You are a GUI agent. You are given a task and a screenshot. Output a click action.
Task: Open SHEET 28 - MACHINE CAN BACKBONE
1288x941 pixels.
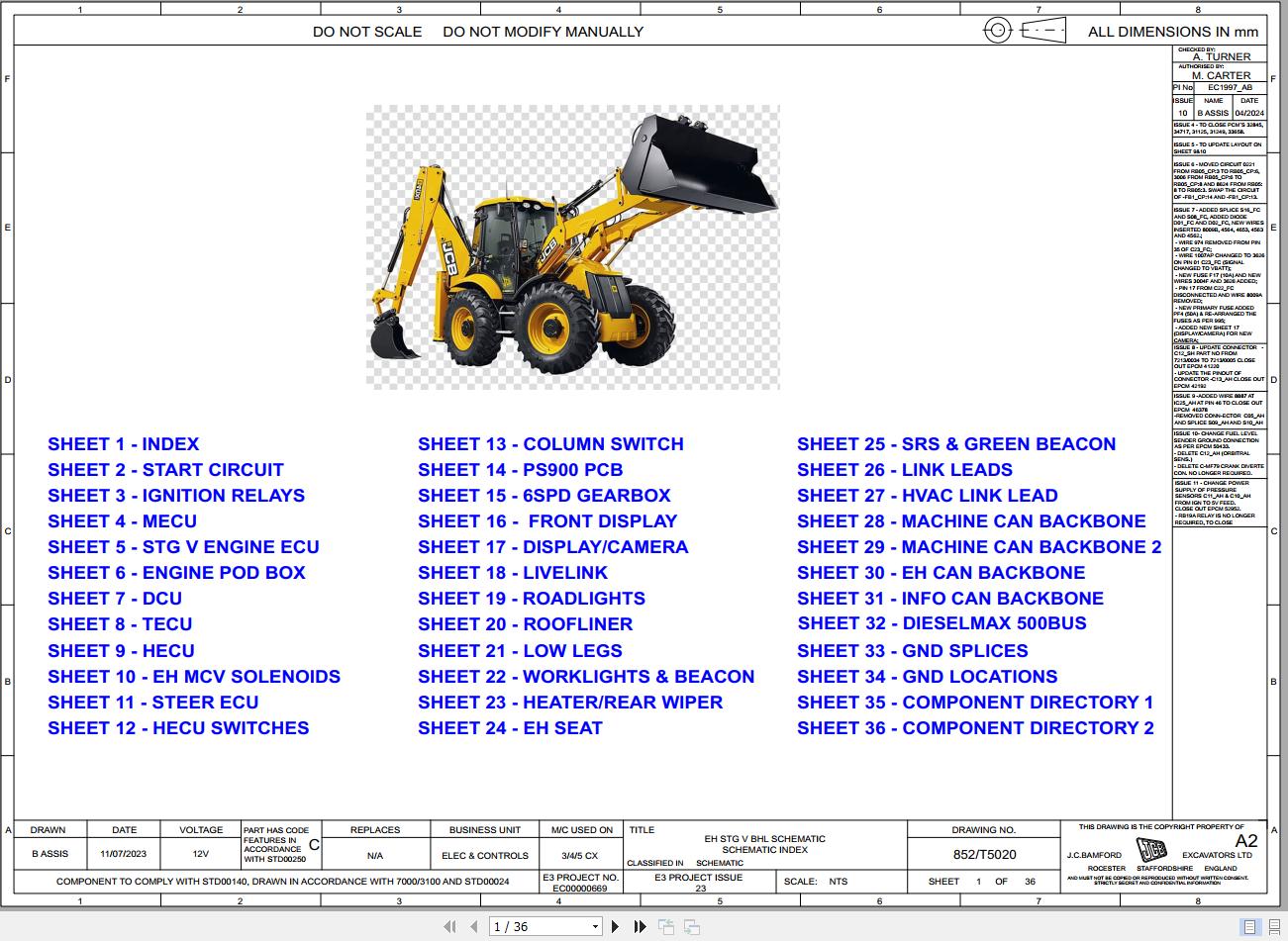[971, 521]
